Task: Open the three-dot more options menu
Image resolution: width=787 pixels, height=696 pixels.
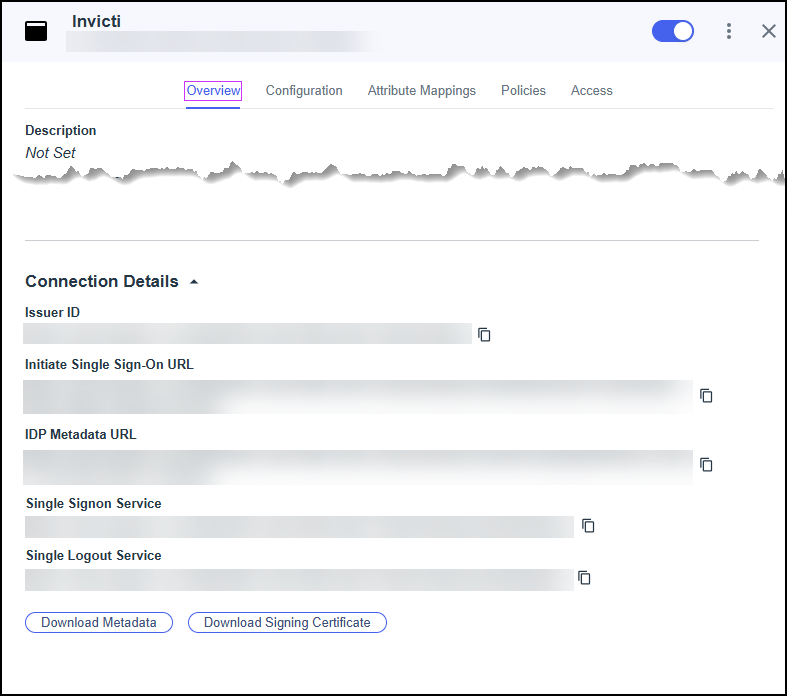Action: pos(729,31)
